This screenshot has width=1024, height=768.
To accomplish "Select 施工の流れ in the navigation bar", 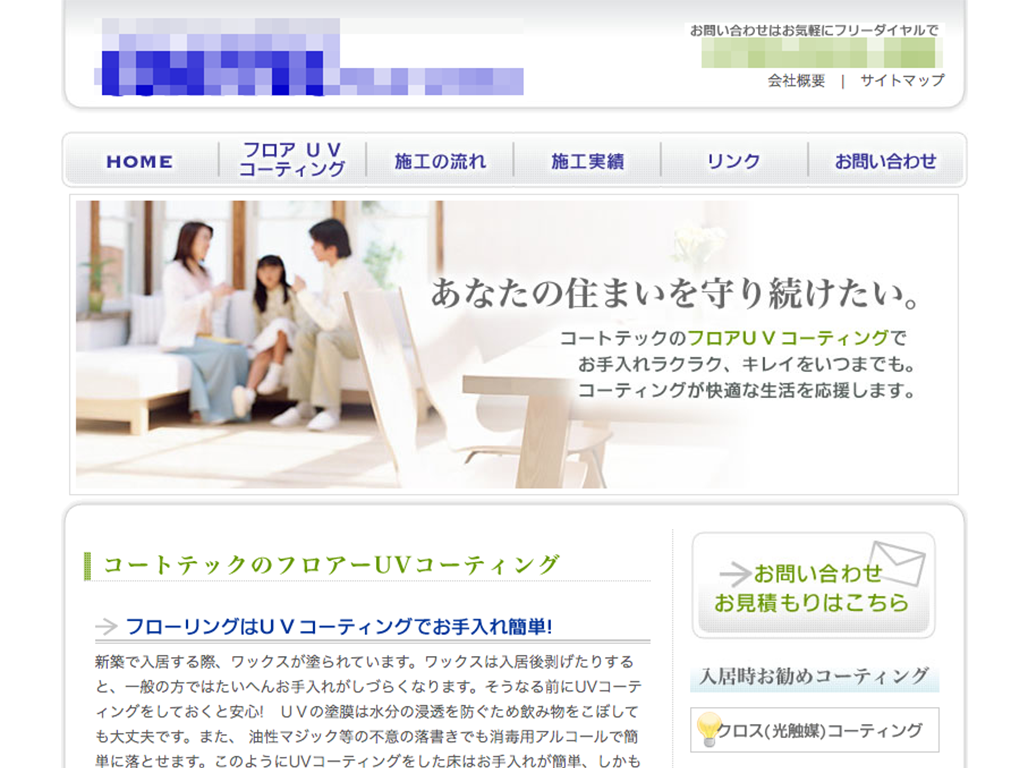I will 440,161.
